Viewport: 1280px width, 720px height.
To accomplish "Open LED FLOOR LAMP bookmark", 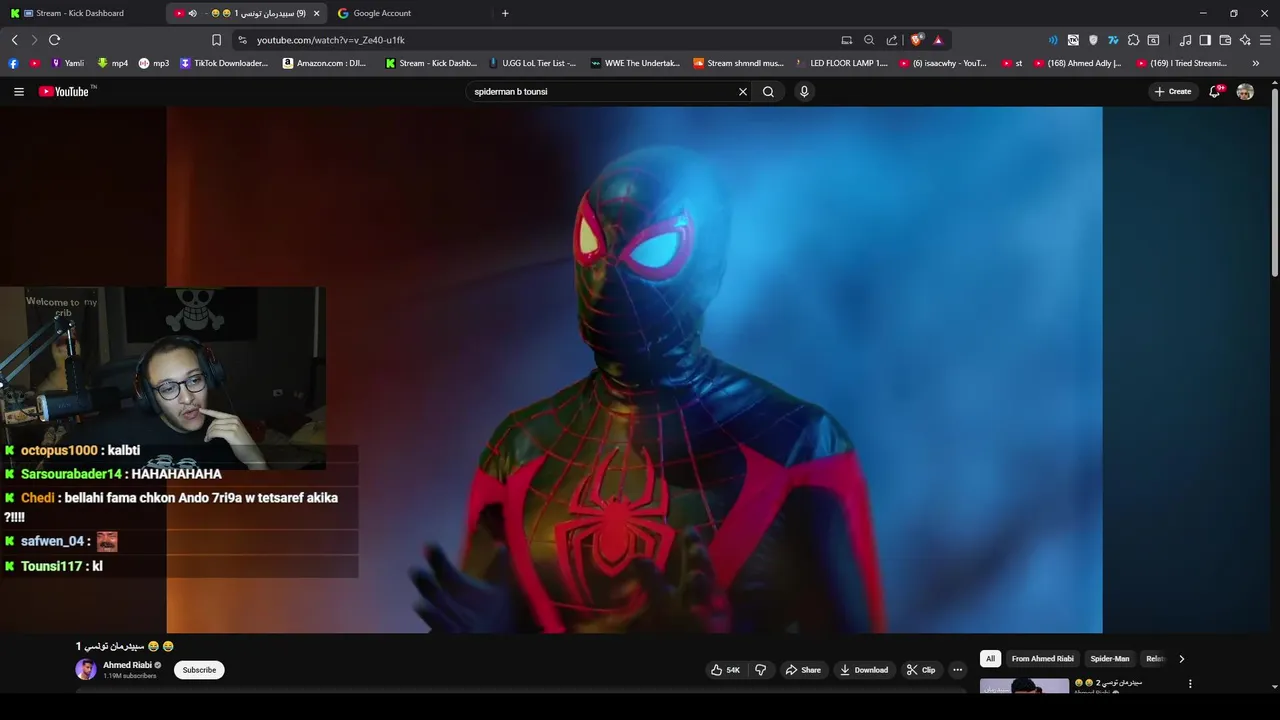I will 841,63.
